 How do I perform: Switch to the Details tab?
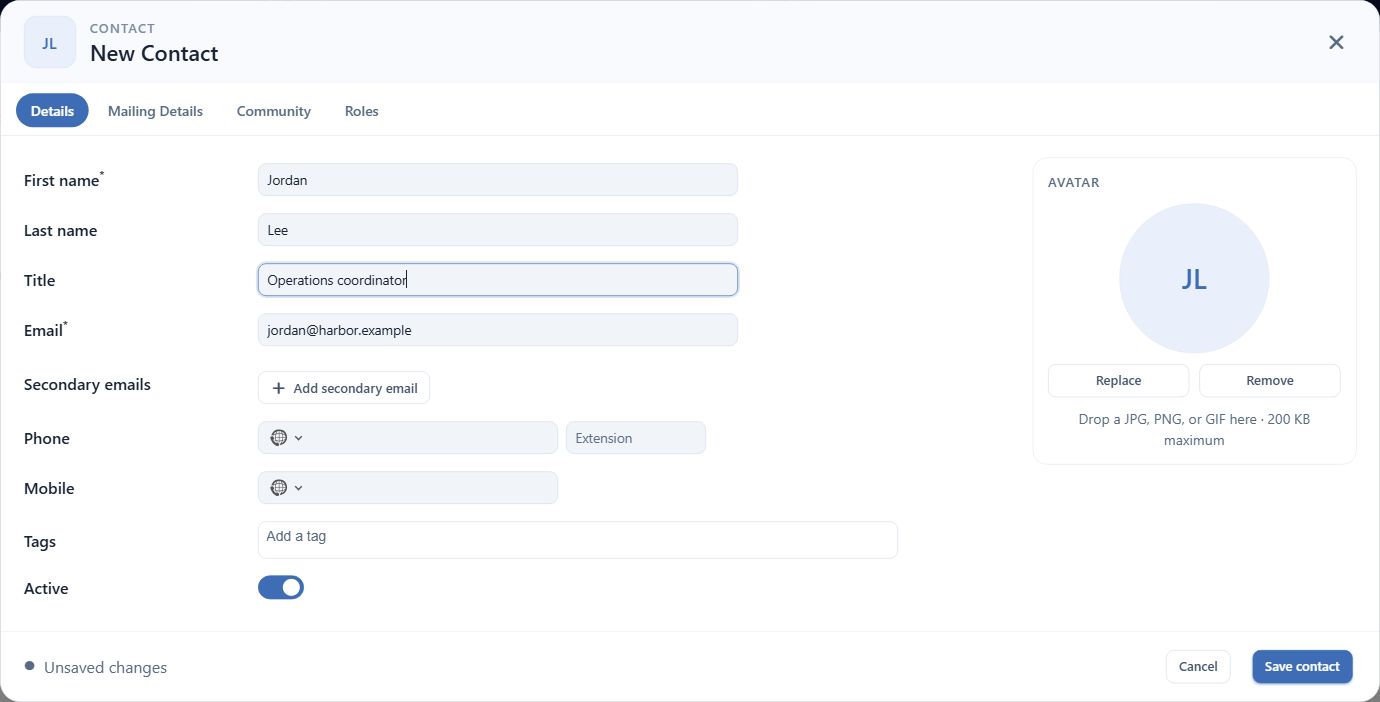pyautogui.click(x=52, y=111)
